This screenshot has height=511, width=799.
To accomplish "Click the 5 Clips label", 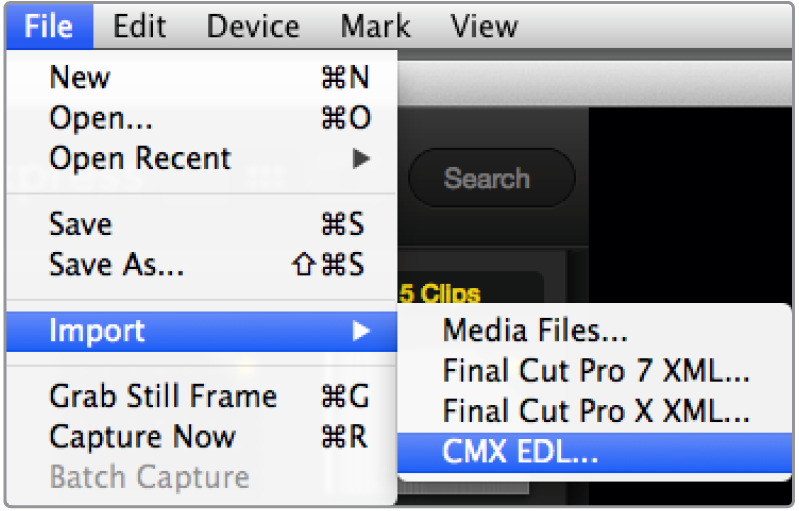I will point(440,294).
